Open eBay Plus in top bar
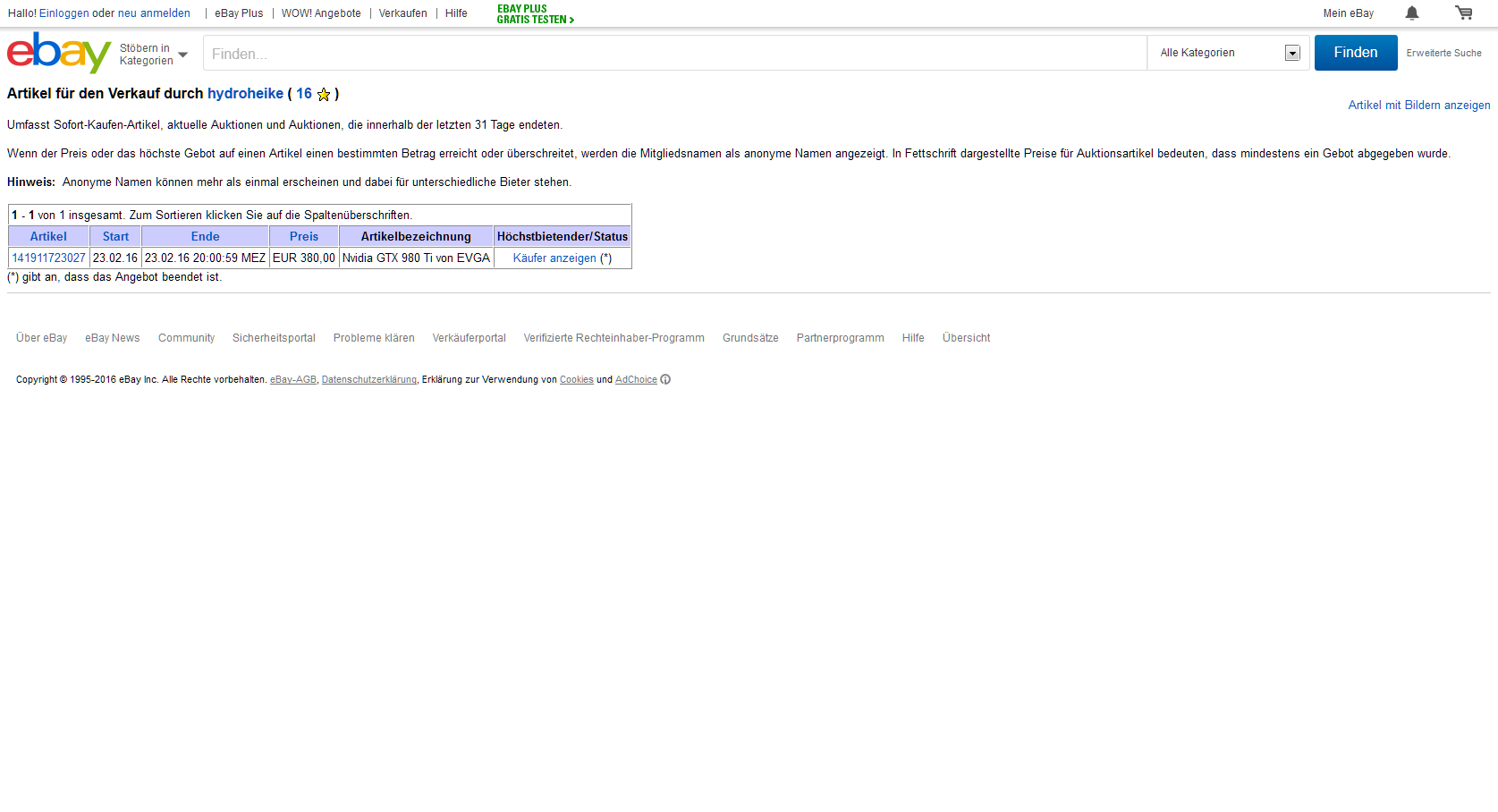This screenshot has width=1498, height=812. coord(239,13)
